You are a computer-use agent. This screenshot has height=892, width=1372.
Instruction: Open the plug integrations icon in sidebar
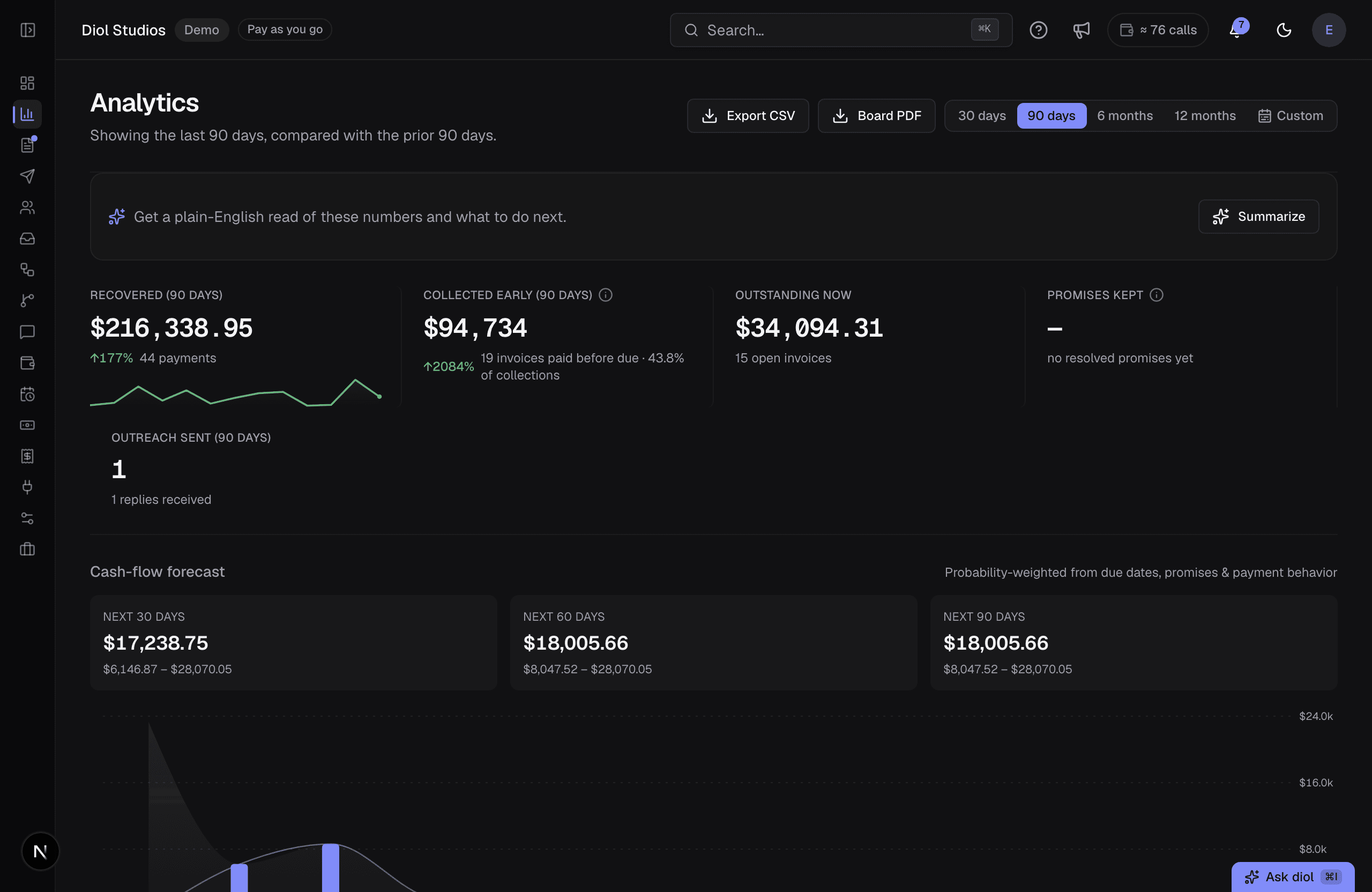click(27, 487)
